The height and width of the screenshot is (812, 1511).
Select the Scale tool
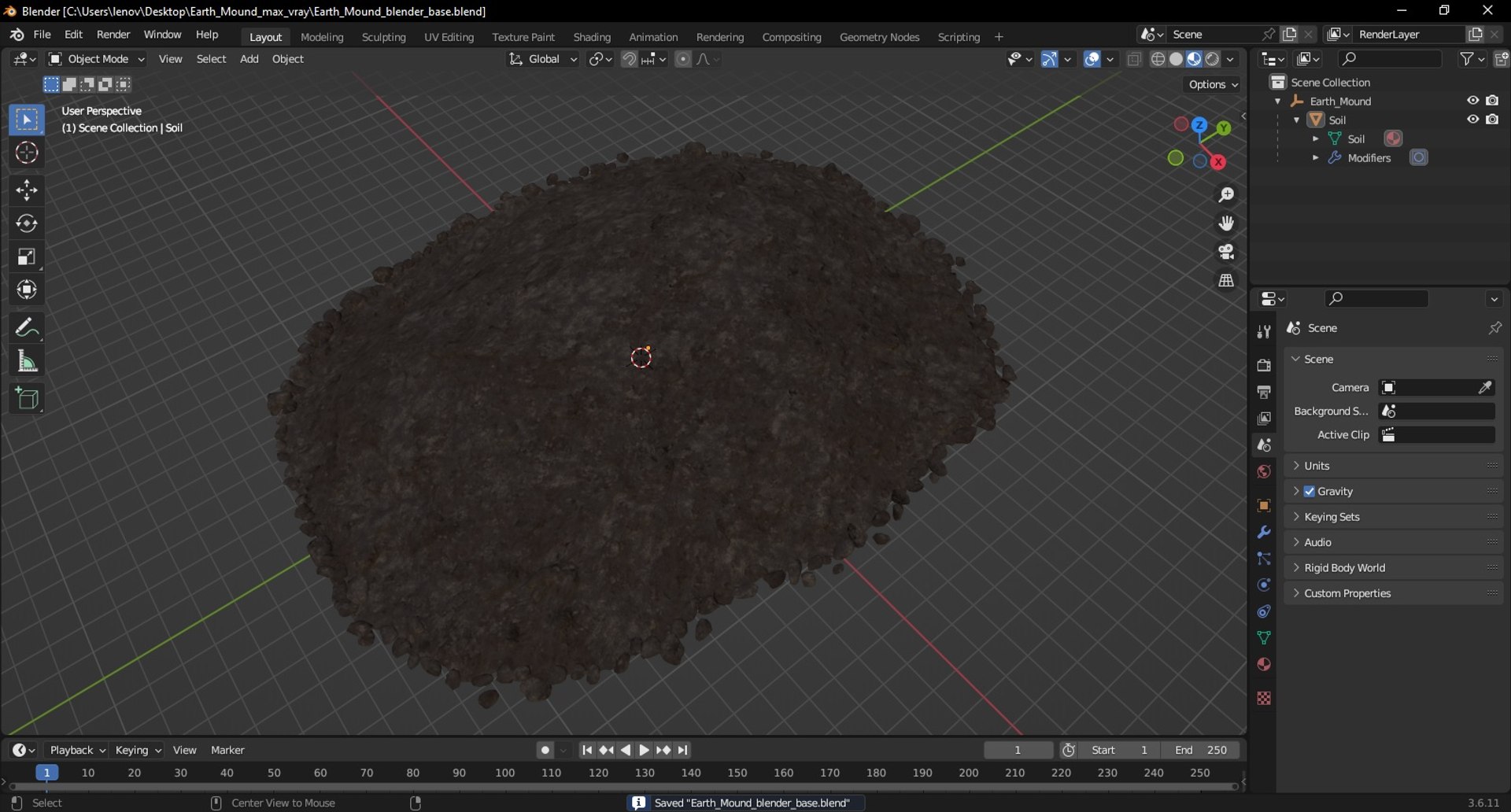[27, 257]
